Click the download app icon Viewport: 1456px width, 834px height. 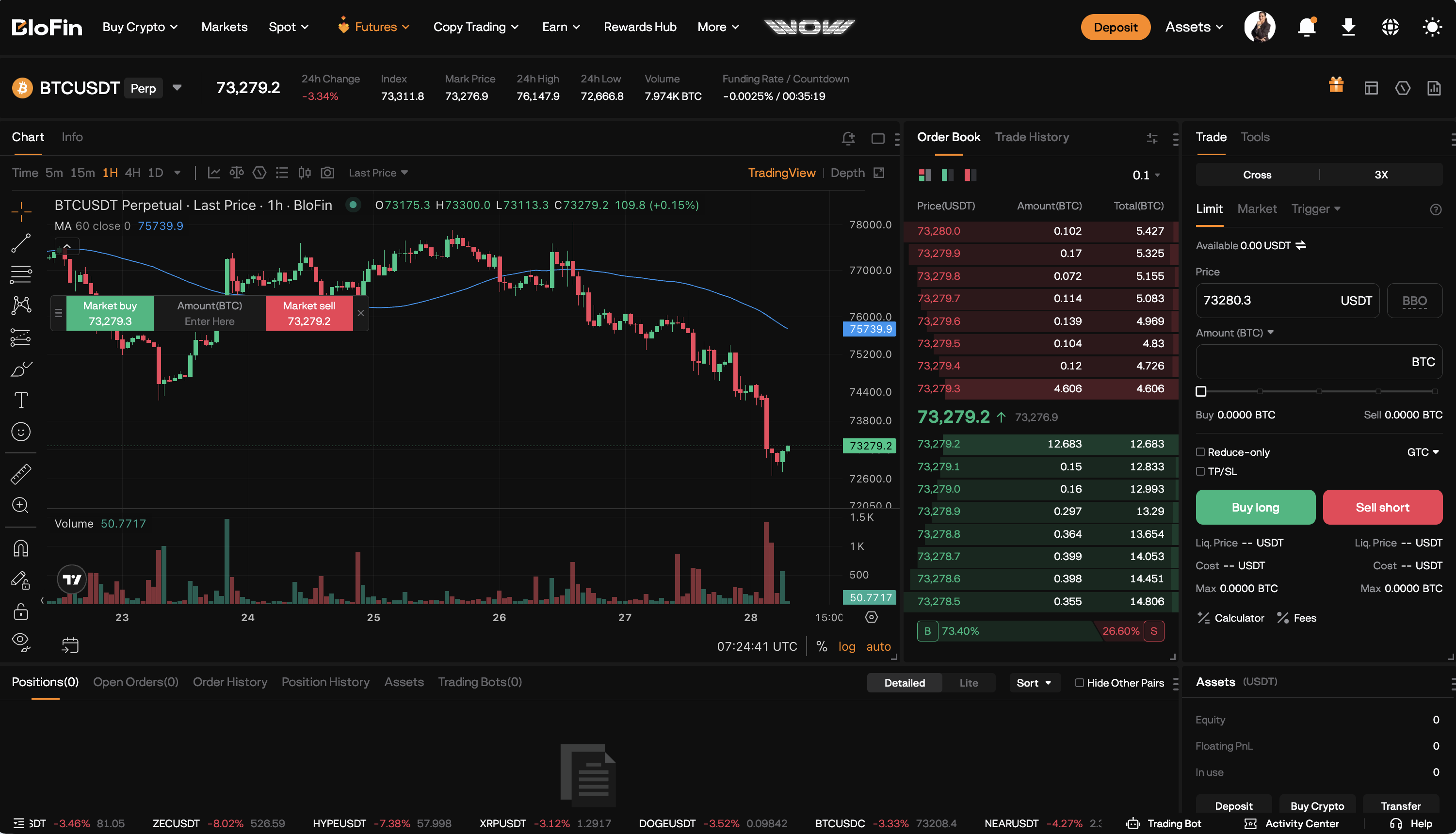click(1348, 27)
